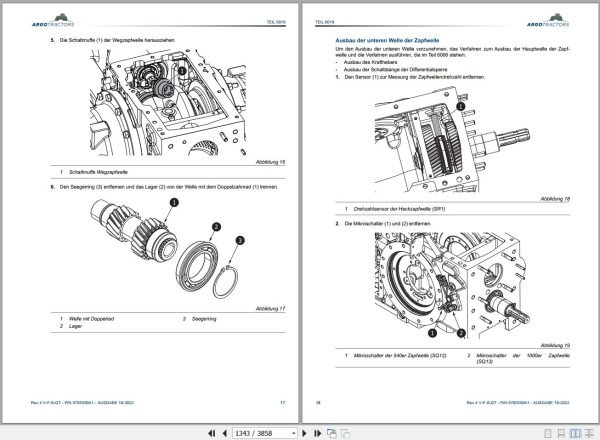600x440 pixels.
Task: Select the two-page facing layout
Action: point(575,433)
